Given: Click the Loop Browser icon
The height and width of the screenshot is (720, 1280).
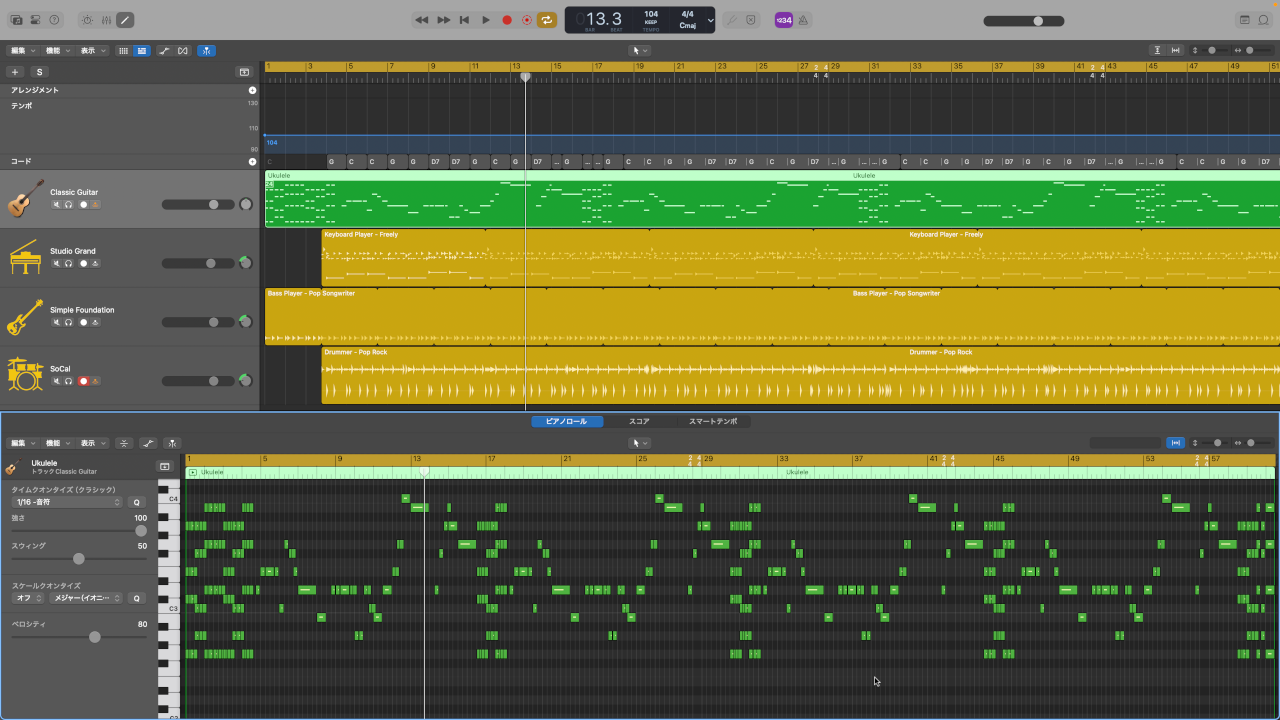Looking at the screenshot, I should coord(1264,20).
